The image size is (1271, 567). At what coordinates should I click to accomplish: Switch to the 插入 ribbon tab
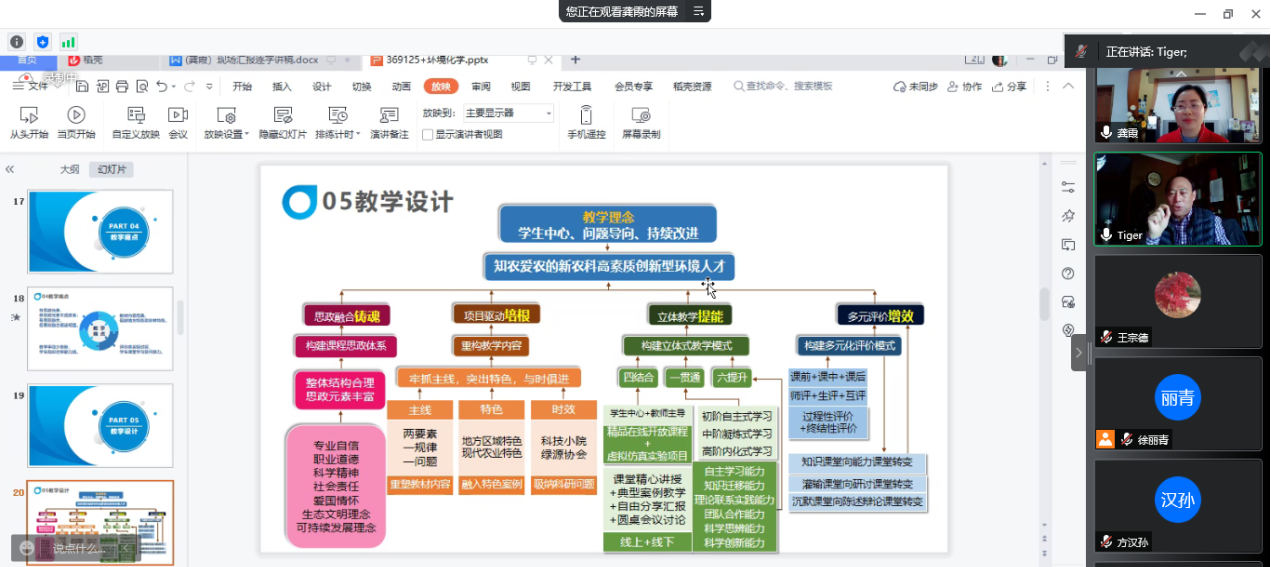[x=282, y=87]
